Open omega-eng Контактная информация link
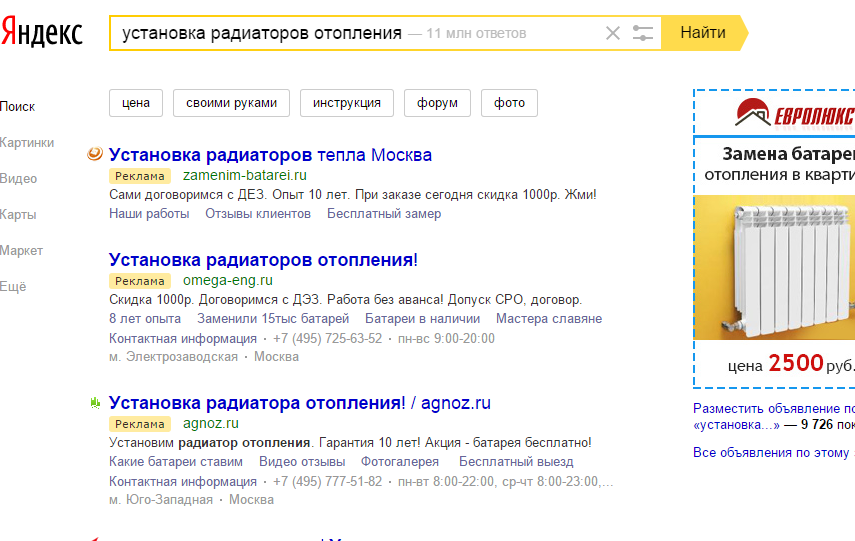Viewport: 855px width, 541px height. point(183,339)
